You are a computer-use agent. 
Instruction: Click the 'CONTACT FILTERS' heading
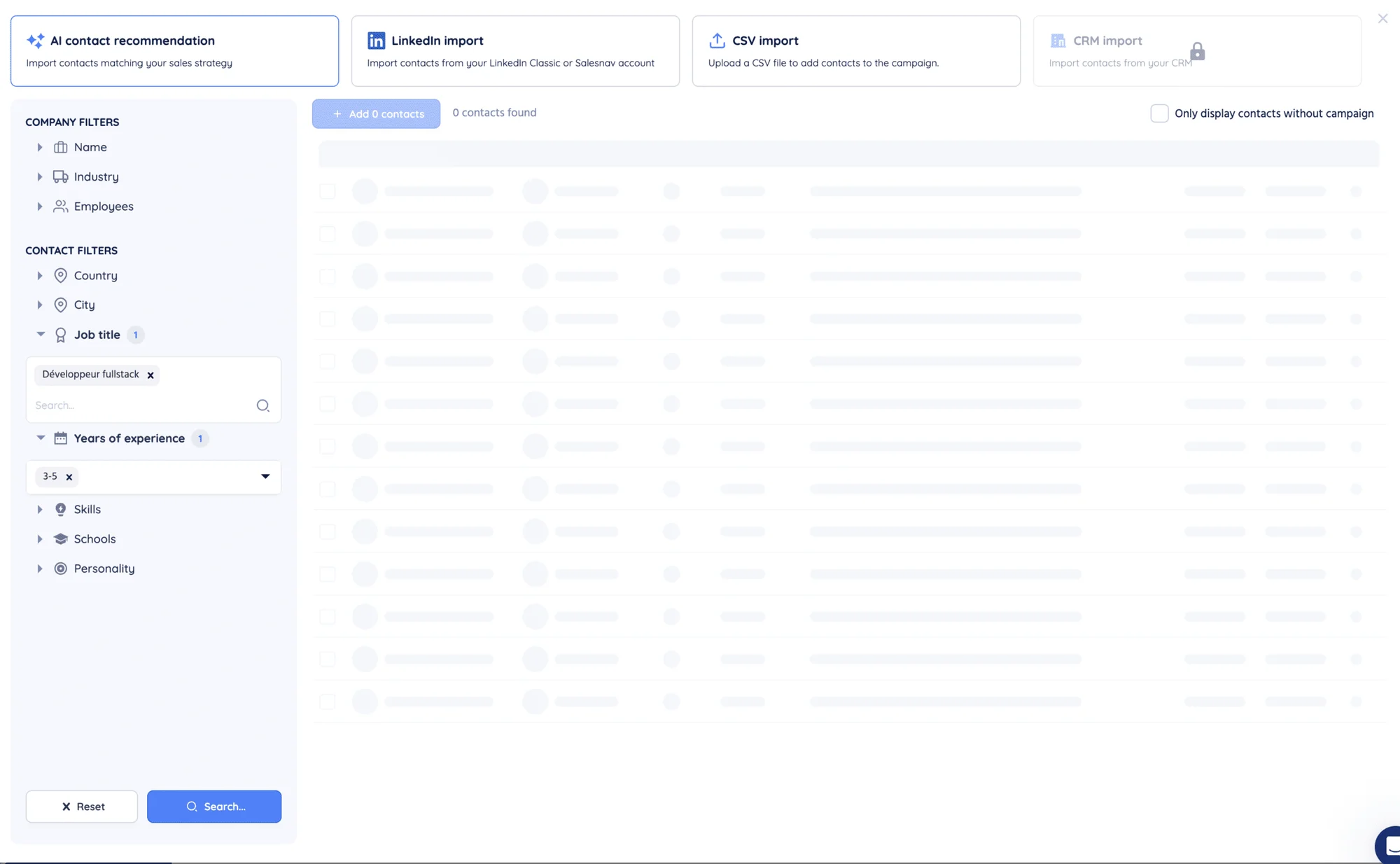71,251
